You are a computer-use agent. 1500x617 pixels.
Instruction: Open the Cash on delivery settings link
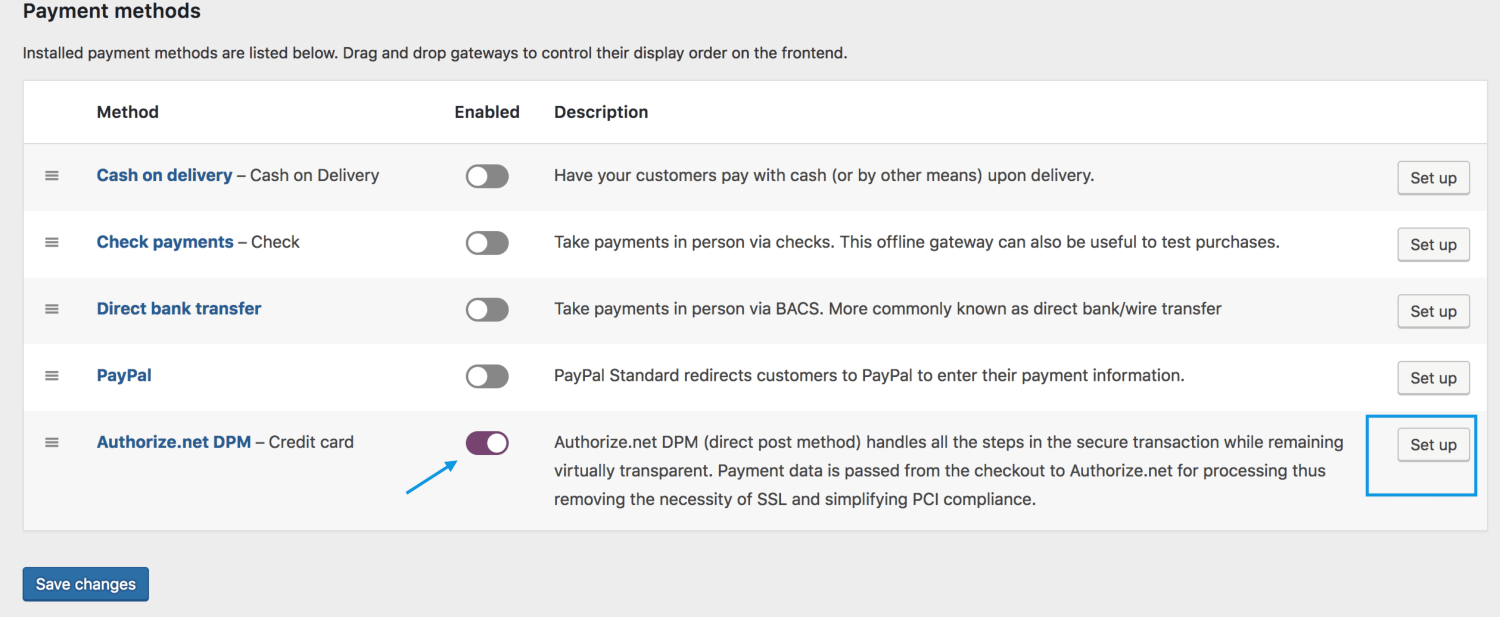164,175
